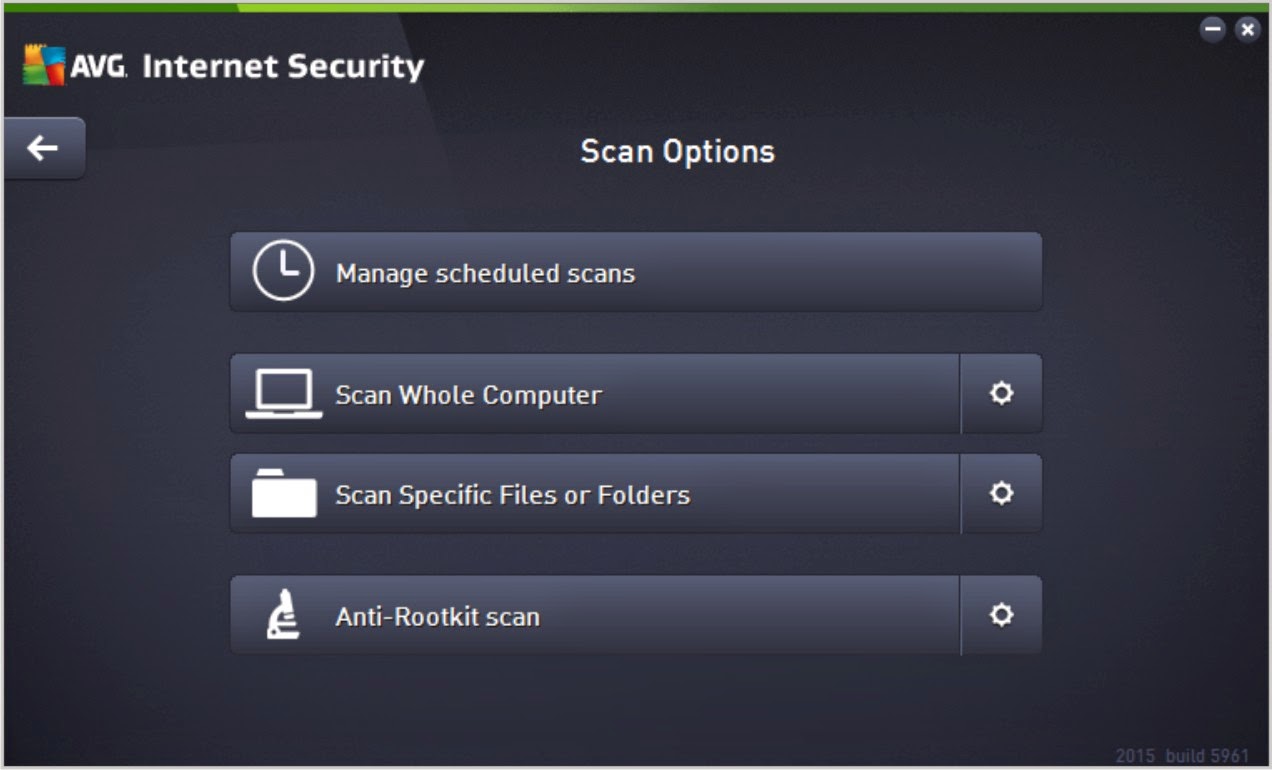Start Scan Whole Computer
Screen dimensions: 1272x770
(468, 395)
